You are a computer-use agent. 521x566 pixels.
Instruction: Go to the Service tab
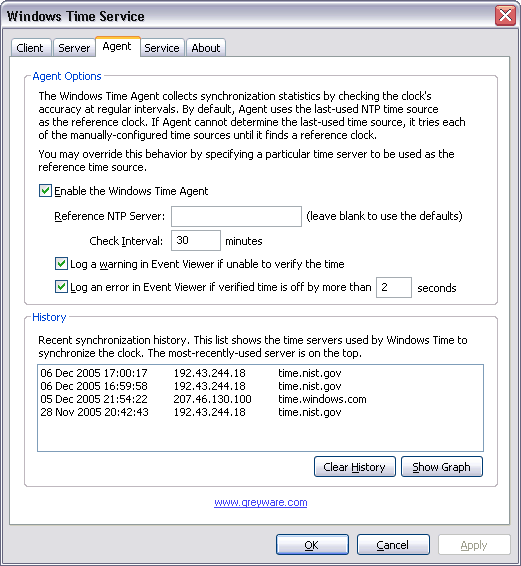(162, 48)
